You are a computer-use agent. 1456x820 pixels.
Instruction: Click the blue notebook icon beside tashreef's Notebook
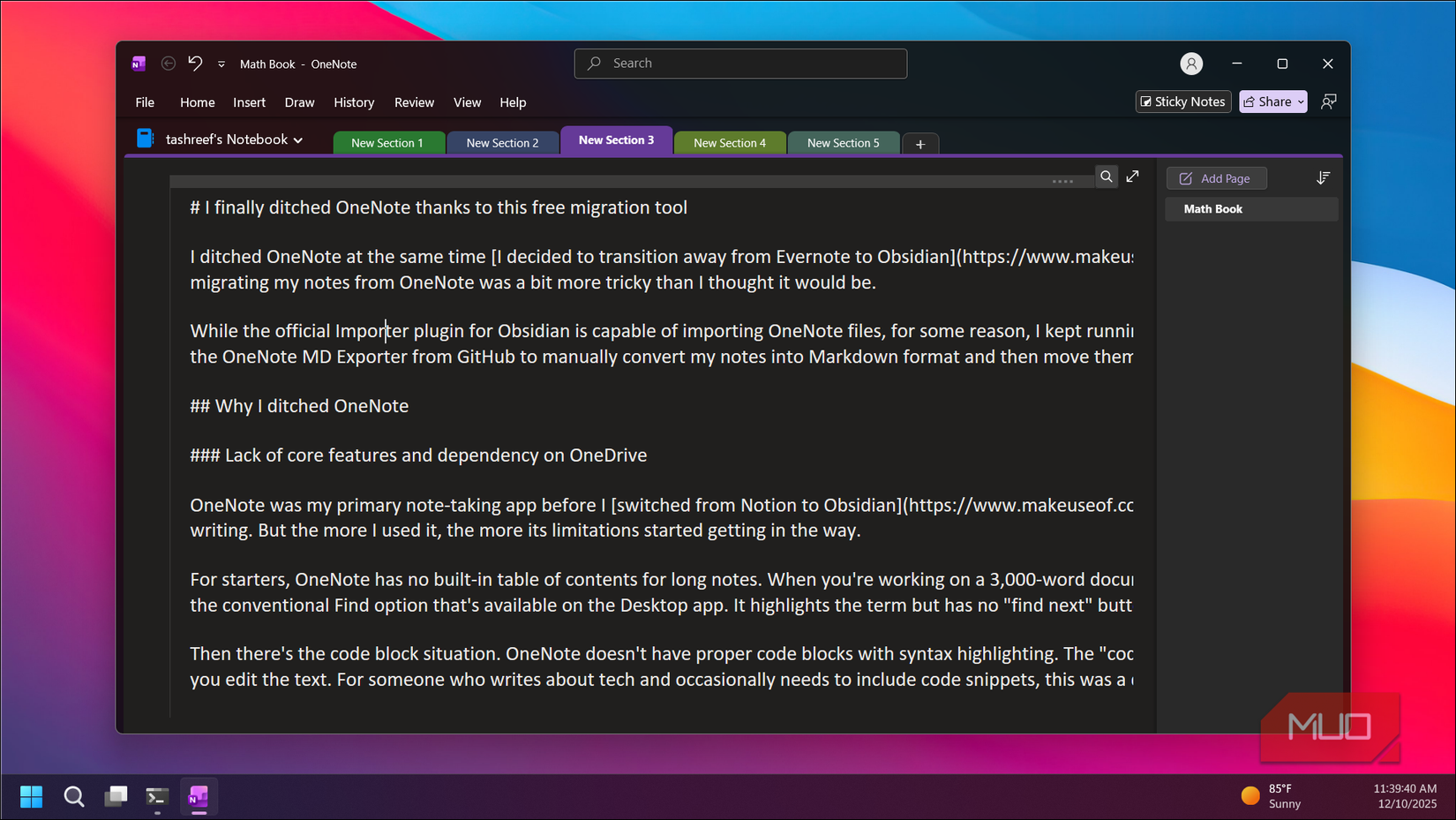143,138
